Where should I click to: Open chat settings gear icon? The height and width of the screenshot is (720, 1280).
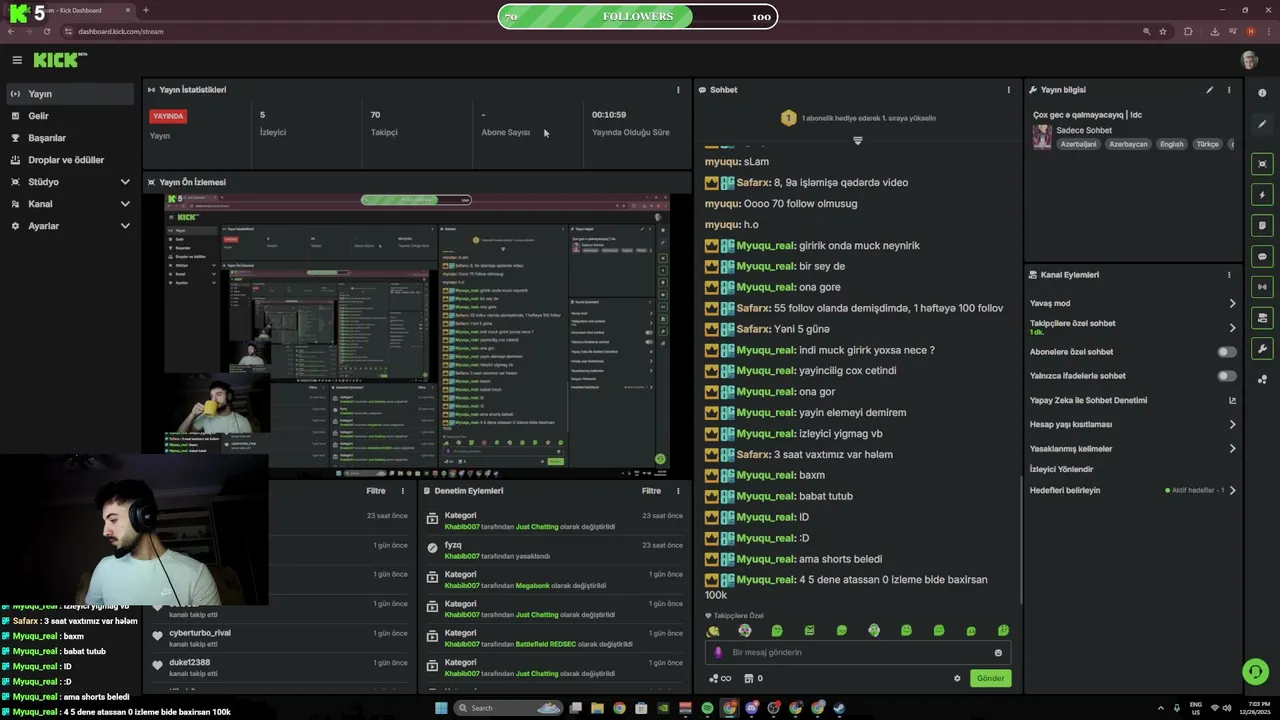tap(957, 679)
